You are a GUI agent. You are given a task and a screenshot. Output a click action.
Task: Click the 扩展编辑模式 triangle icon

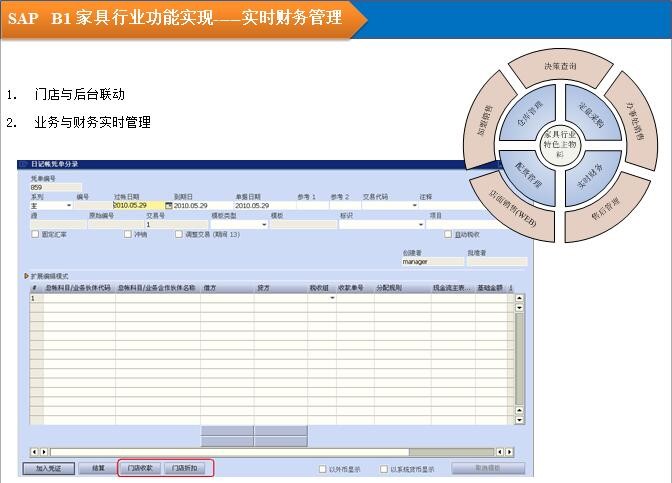pyautogui.click(x=26, y=275)
